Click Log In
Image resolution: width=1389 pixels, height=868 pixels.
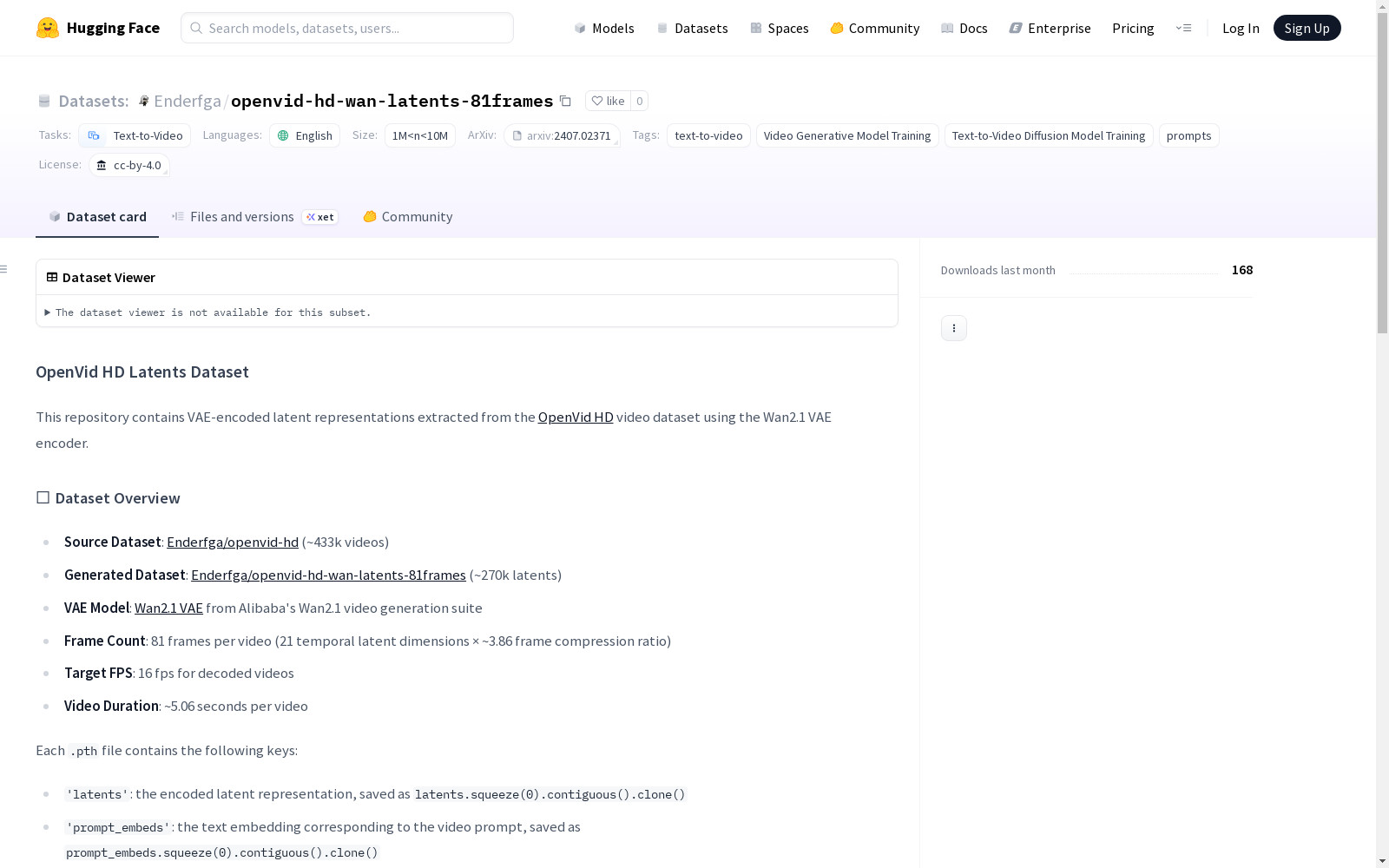pyautogui.click(x=1241, y=28)
